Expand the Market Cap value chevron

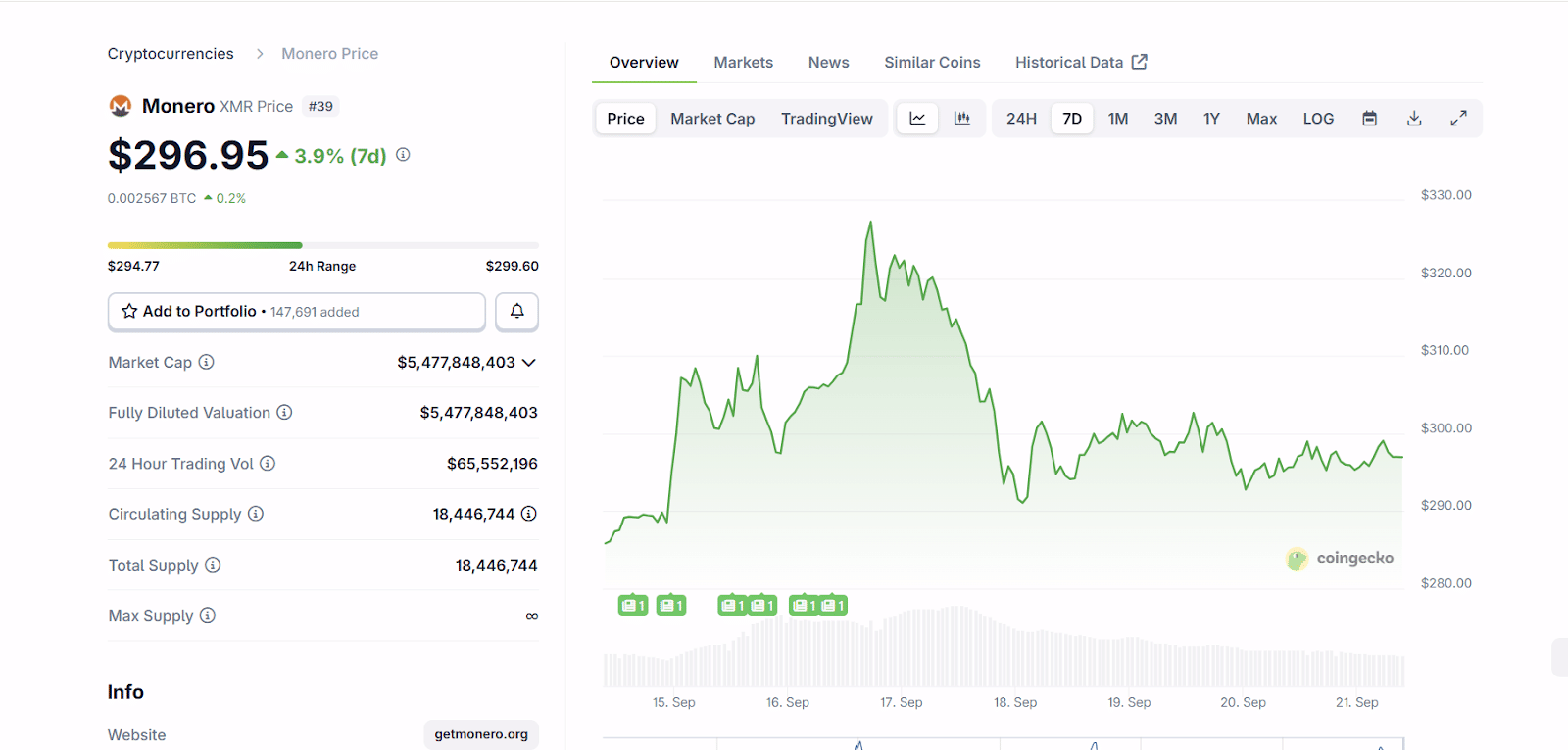[529, 363]
